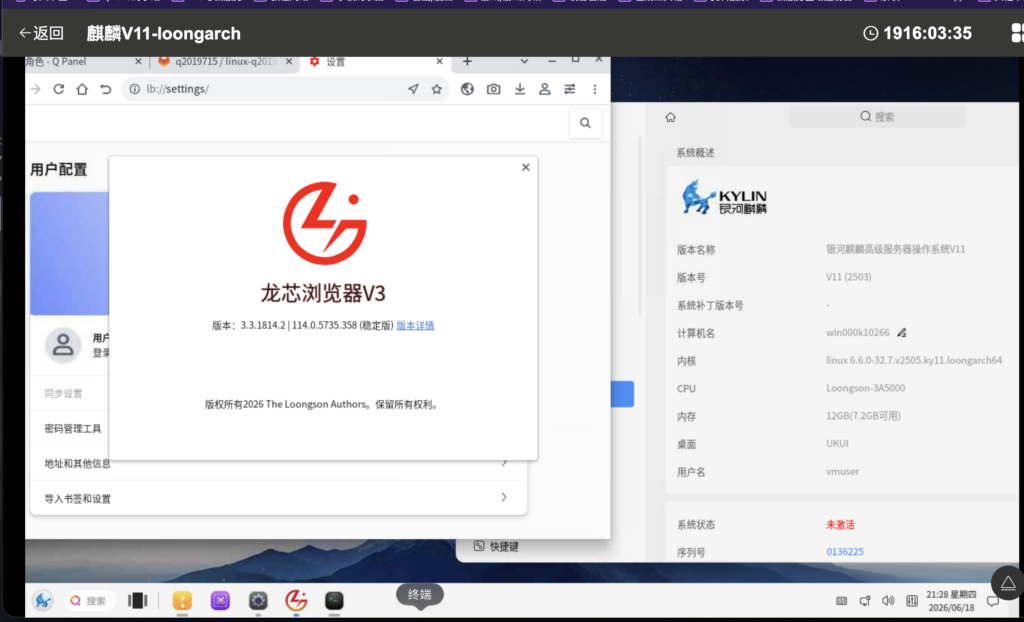Close the browser about dialog
1024x622 pixels.
point(526,167)
